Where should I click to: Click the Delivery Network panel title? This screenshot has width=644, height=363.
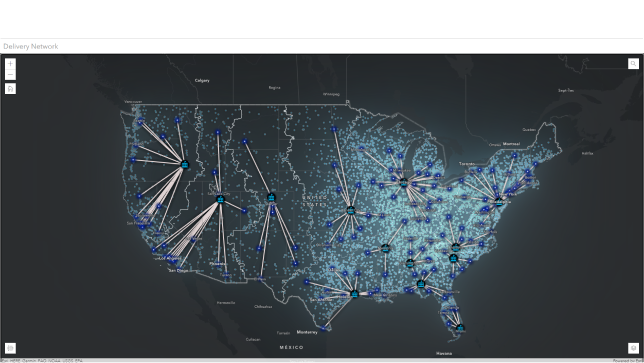pos(31,46)
